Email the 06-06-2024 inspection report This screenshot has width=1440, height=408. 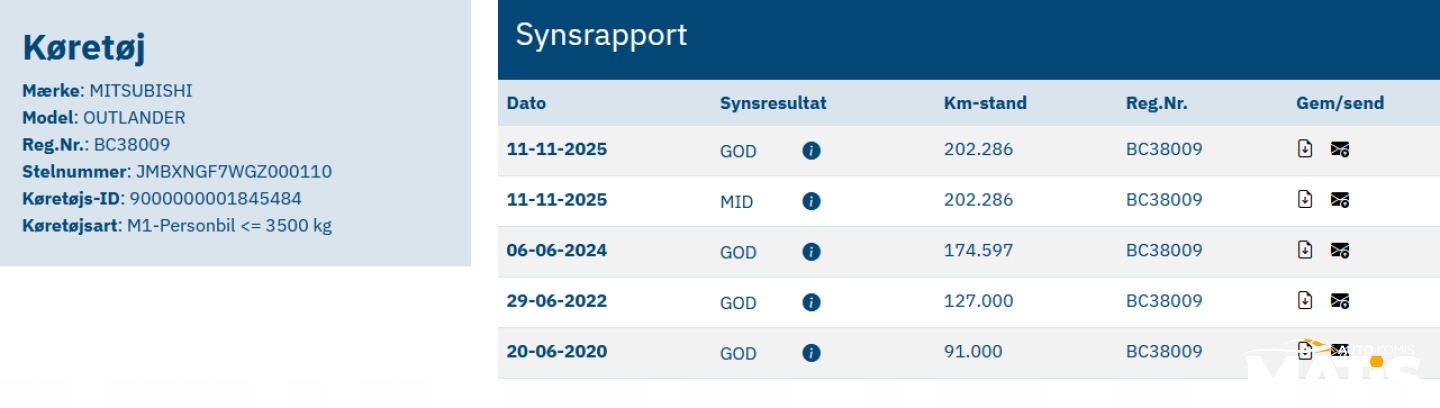click(1340, 250)
